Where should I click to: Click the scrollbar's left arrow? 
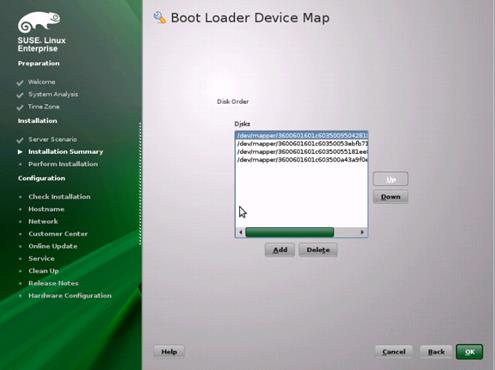pyautogui.click(x=241, y=232)
